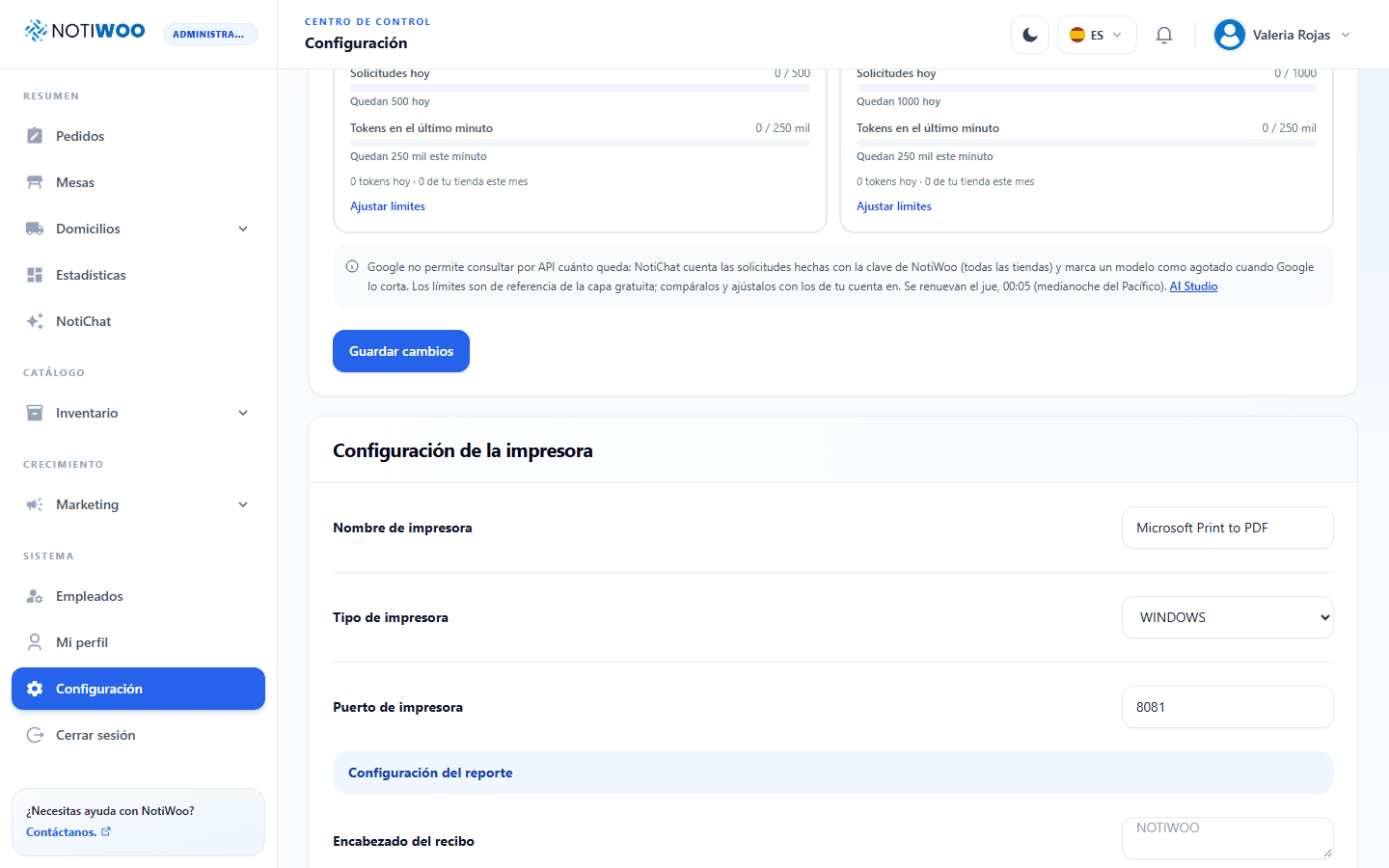The width and height of the screenshot is (1389, 868).
Task: Click the Encabezado del recibo textarea
Action: pos(1228,838)
